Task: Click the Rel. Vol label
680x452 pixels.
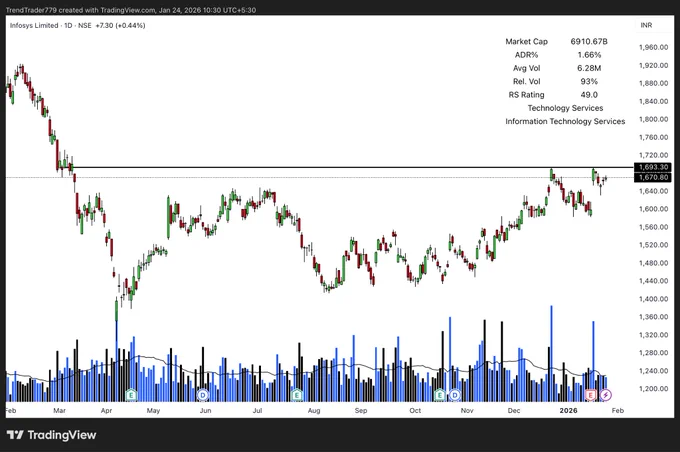Action: point(526,82)
